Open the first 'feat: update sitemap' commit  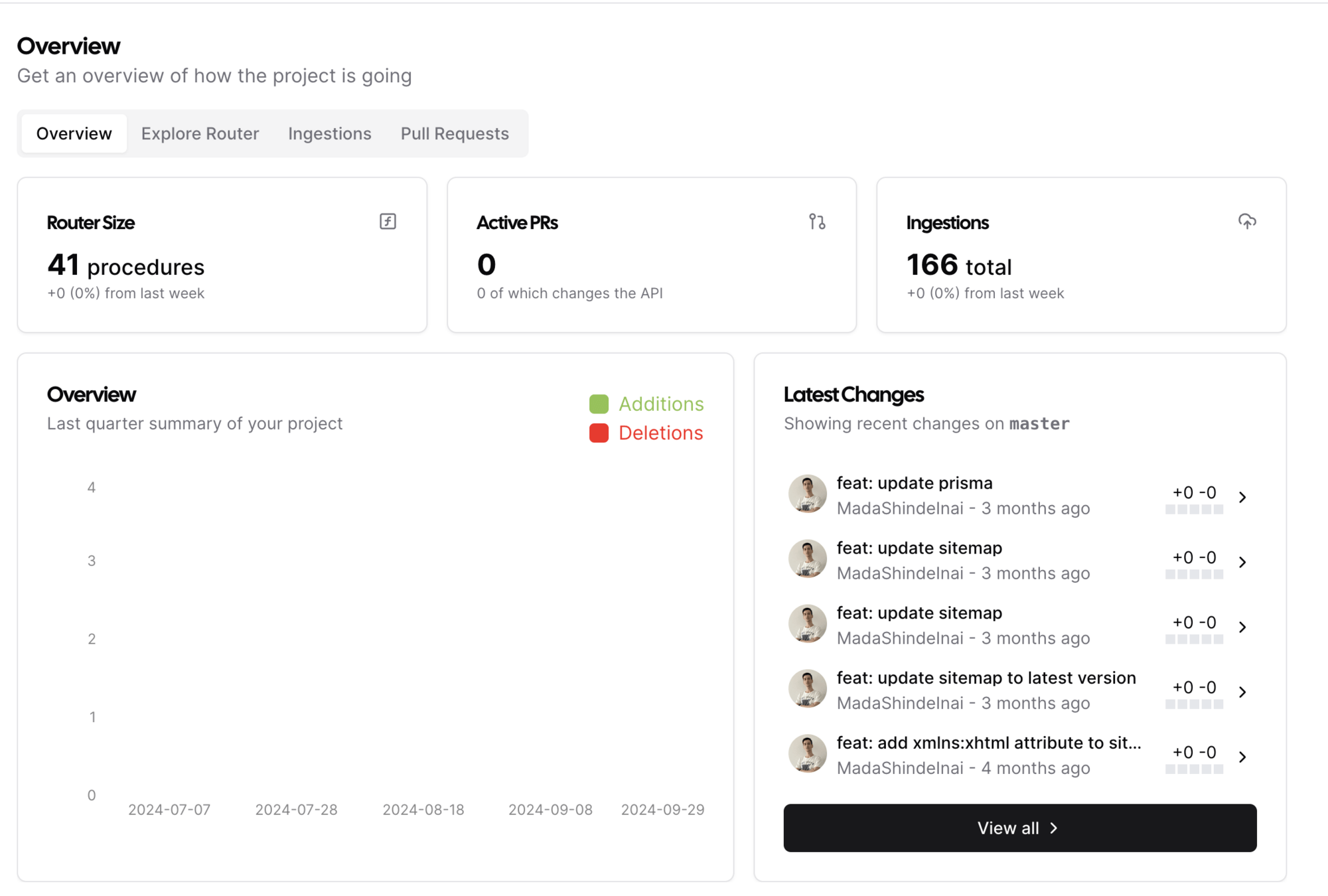coord(919,548)
